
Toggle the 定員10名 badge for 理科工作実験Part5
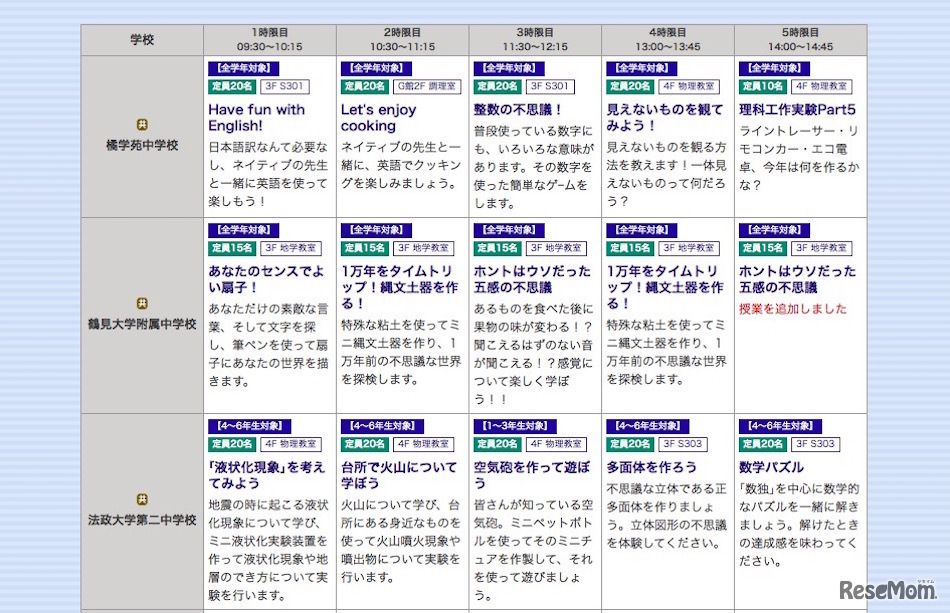tap(763, 86)
